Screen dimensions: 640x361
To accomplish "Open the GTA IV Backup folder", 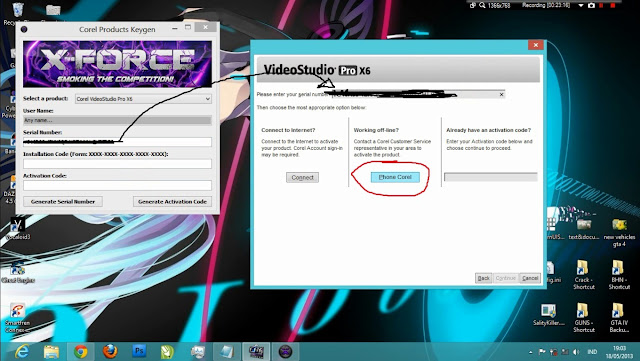I will 618,317.
